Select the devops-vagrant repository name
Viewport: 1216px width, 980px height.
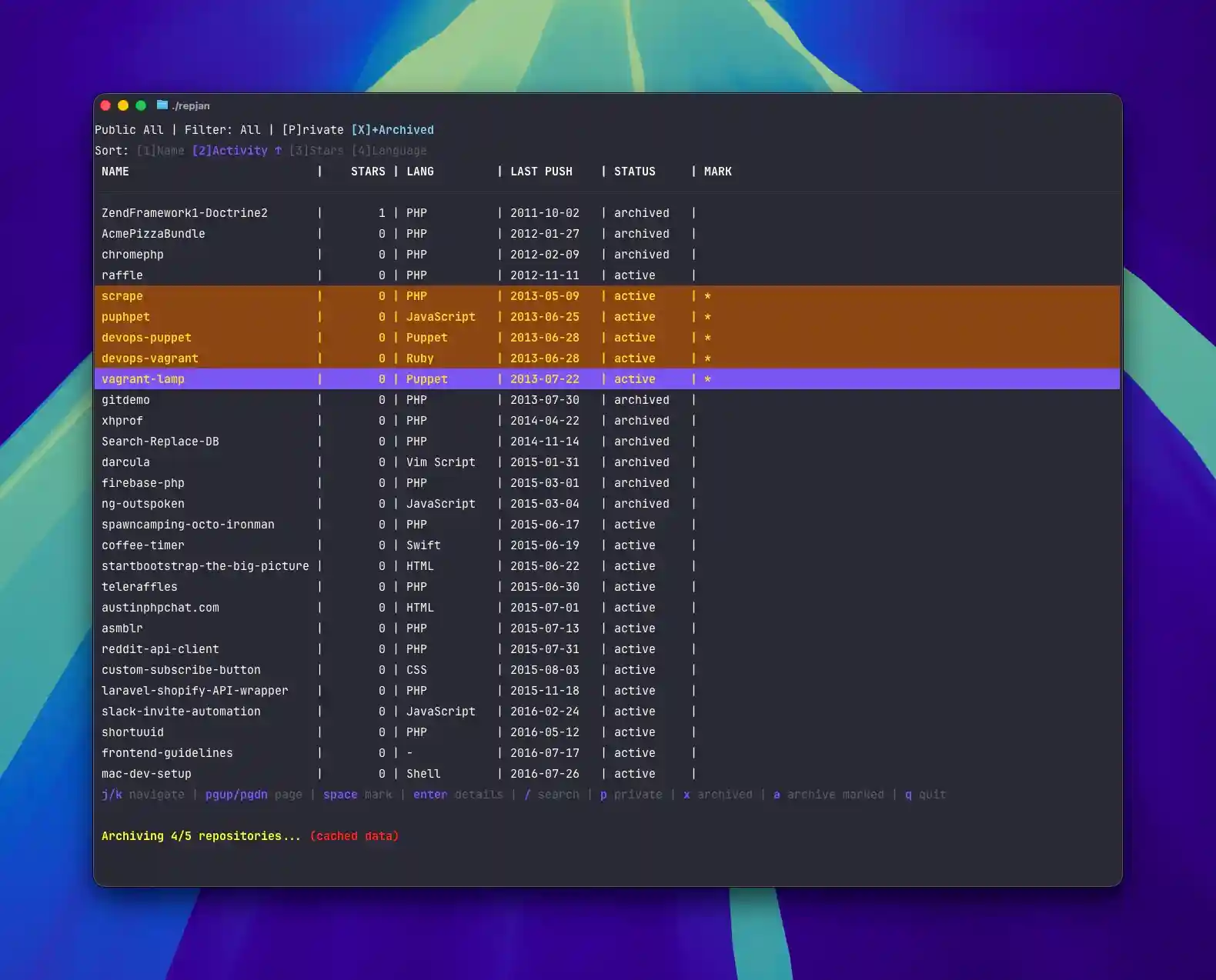pyautogui.click(x=150, y=358)
